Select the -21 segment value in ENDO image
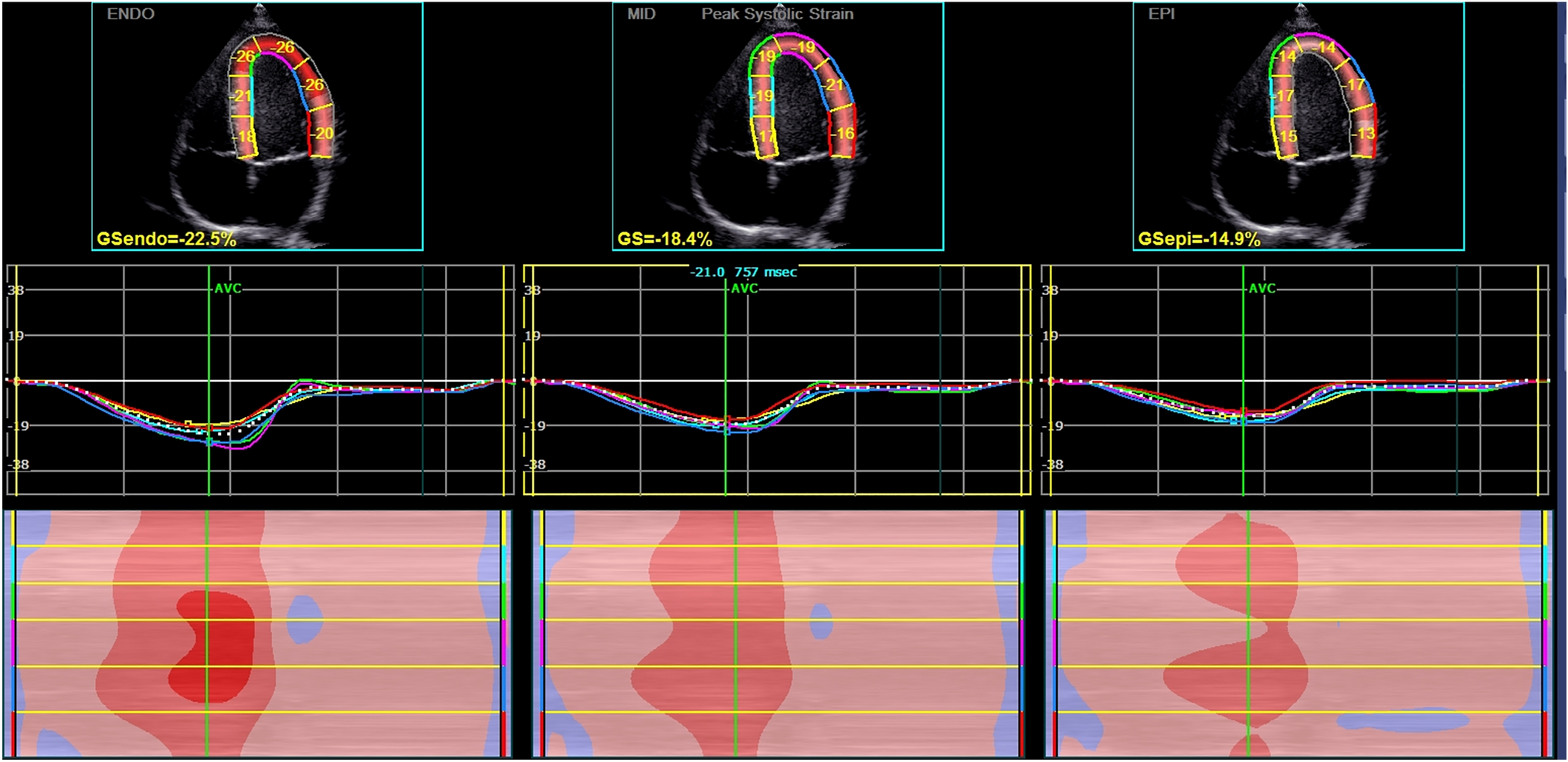The width and height of the screenshot is (1568, 762). [x=242, y=96]
